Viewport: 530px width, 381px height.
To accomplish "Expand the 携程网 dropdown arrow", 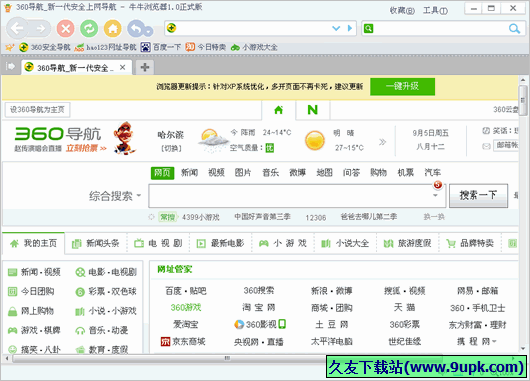I will click(x=495, y=342).
